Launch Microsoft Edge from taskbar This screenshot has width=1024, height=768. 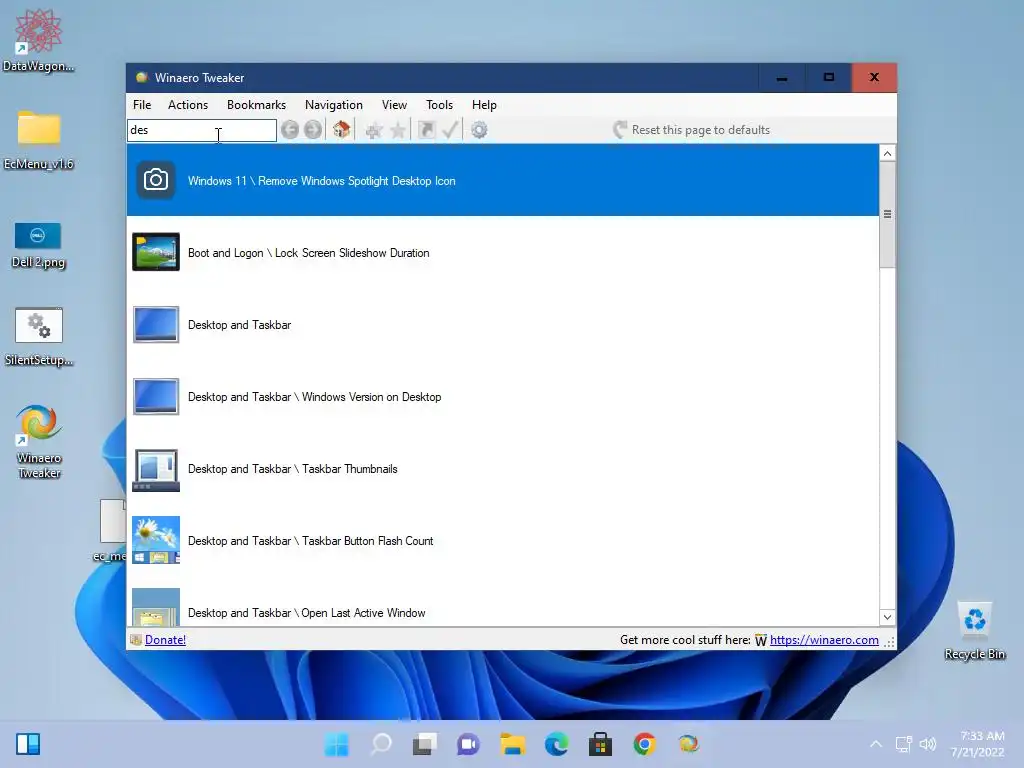point(556,744)
